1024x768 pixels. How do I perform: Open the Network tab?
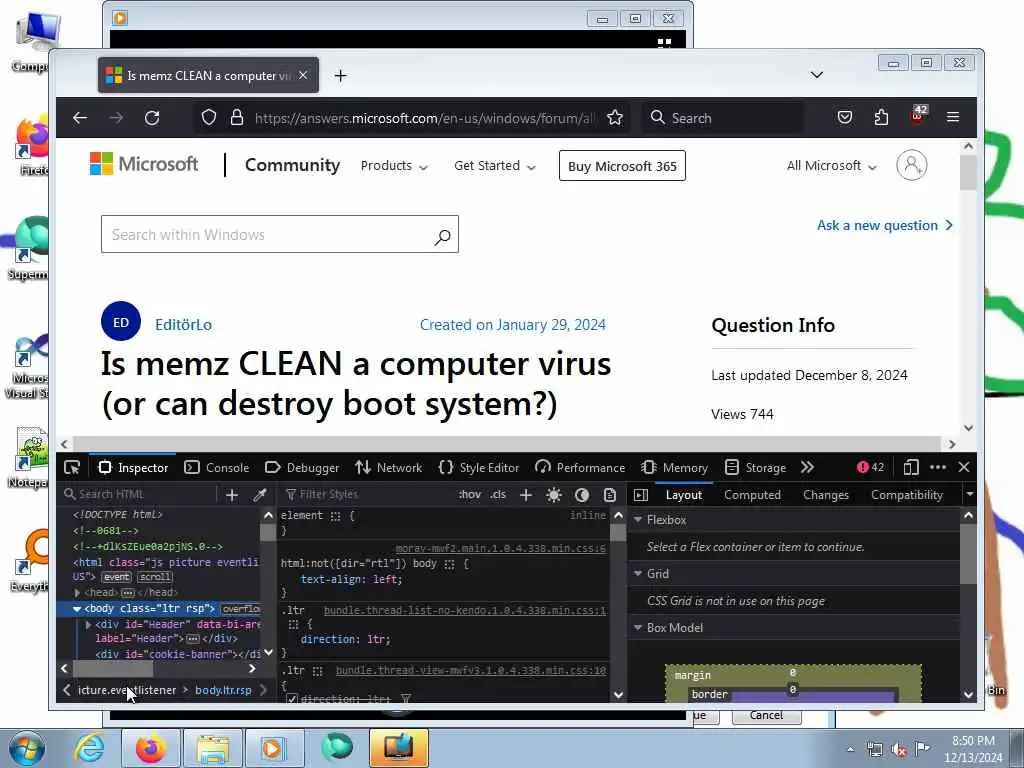point(389,468)
